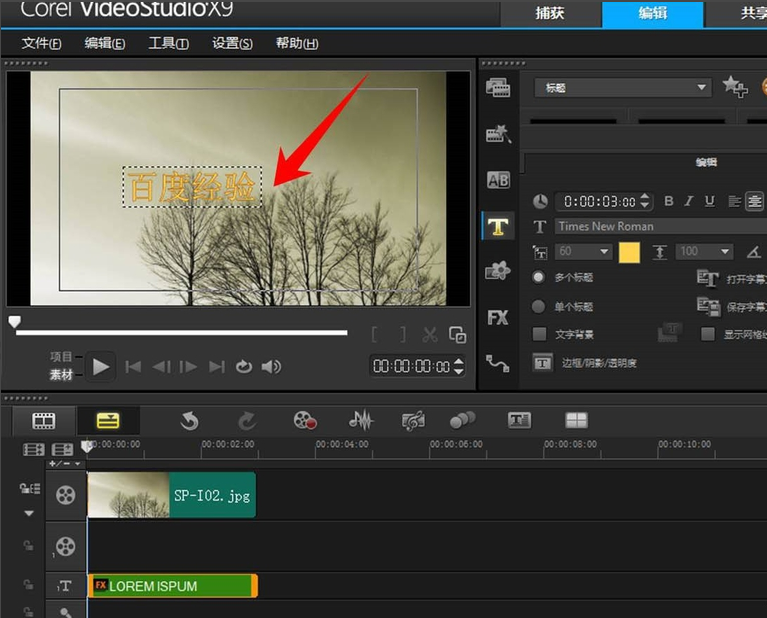Open the FX filter library icon
767x618 pixels.
tap(498, 318)
